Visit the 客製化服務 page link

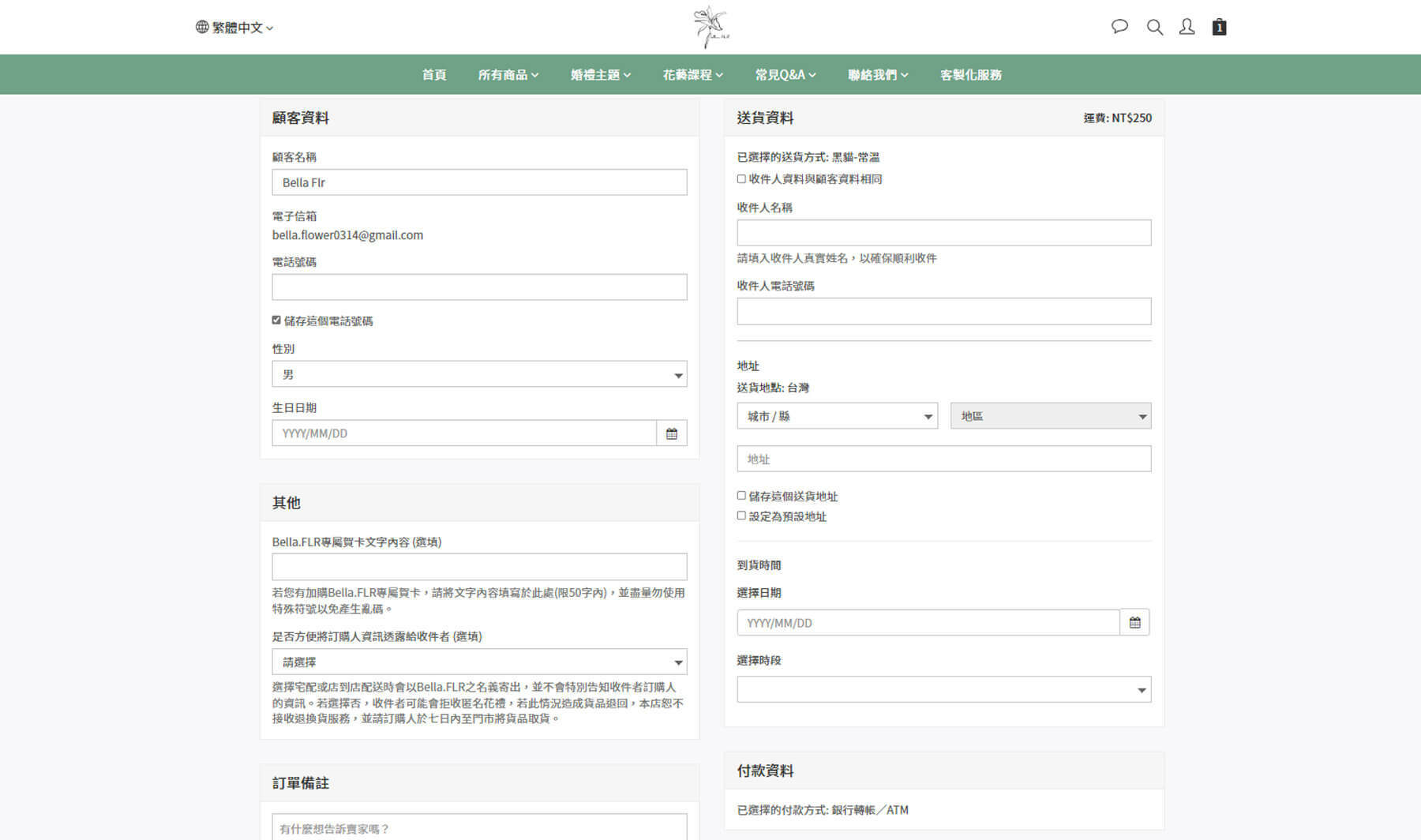coord(970,75)
